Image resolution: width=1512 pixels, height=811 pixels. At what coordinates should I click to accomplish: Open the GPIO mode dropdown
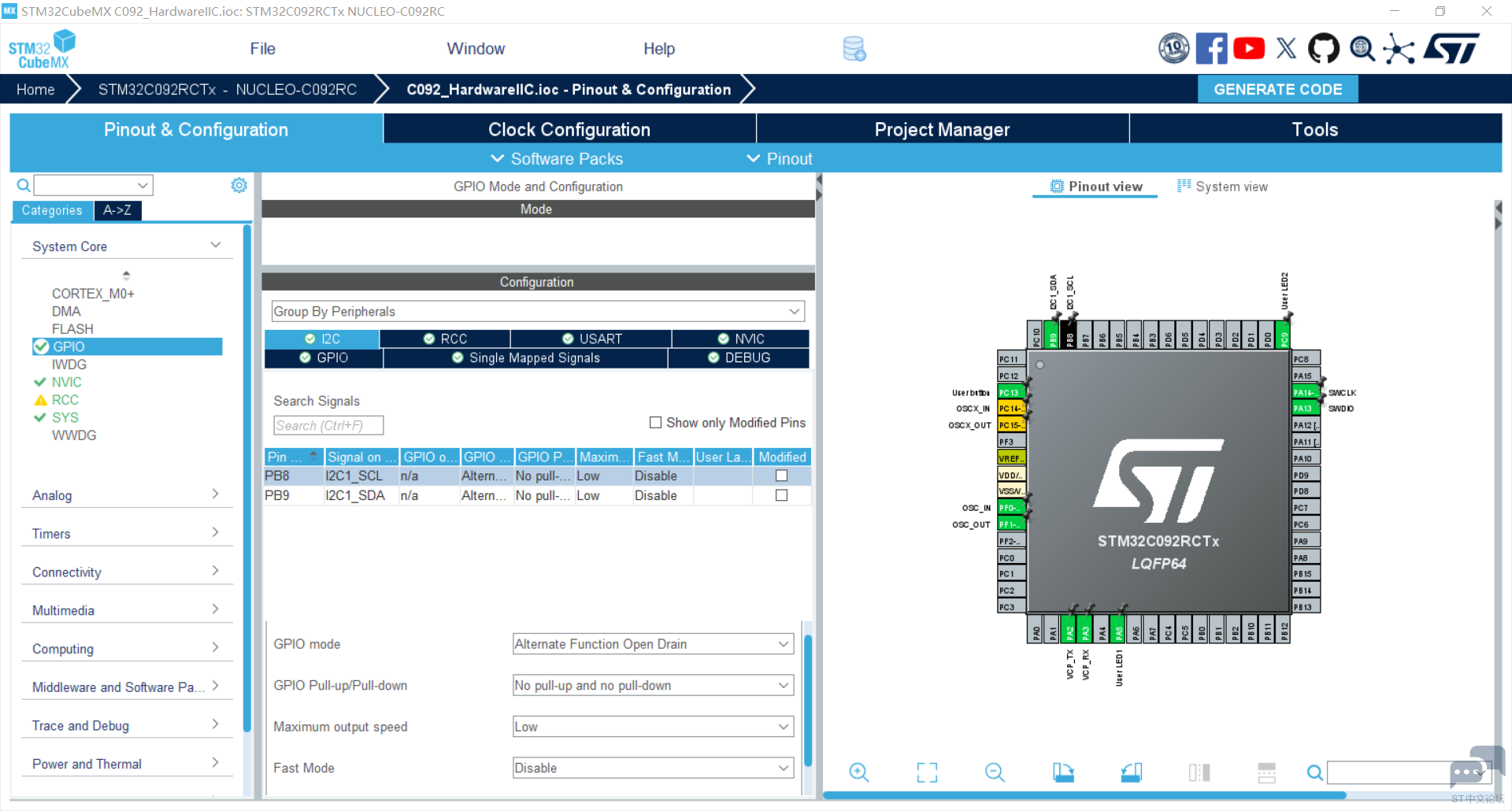point(652,644)
